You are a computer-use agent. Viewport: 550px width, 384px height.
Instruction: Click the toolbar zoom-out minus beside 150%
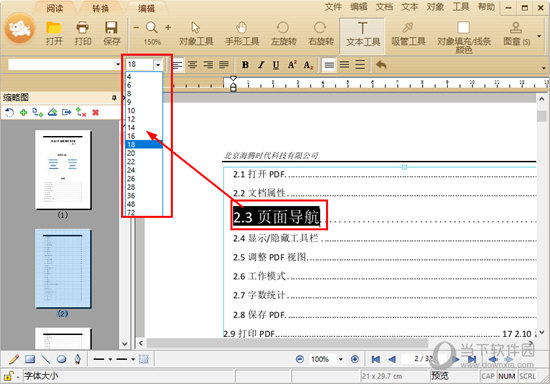[136, 28]
